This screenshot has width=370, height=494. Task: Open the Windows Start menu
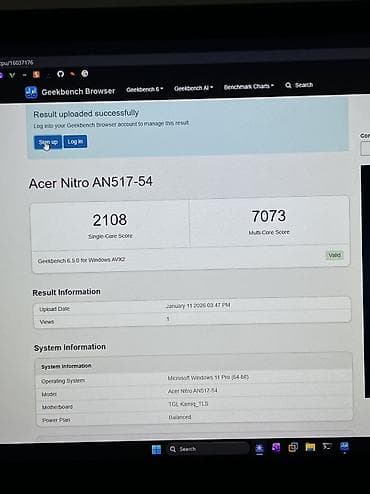pos(156,449)
